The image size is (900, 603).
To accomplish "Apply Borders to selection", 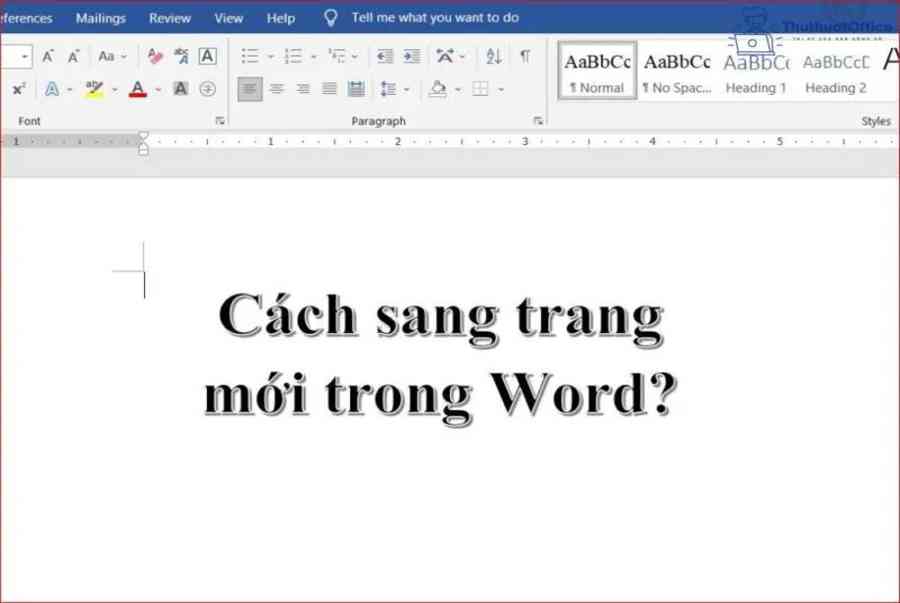I will [480, 89].
